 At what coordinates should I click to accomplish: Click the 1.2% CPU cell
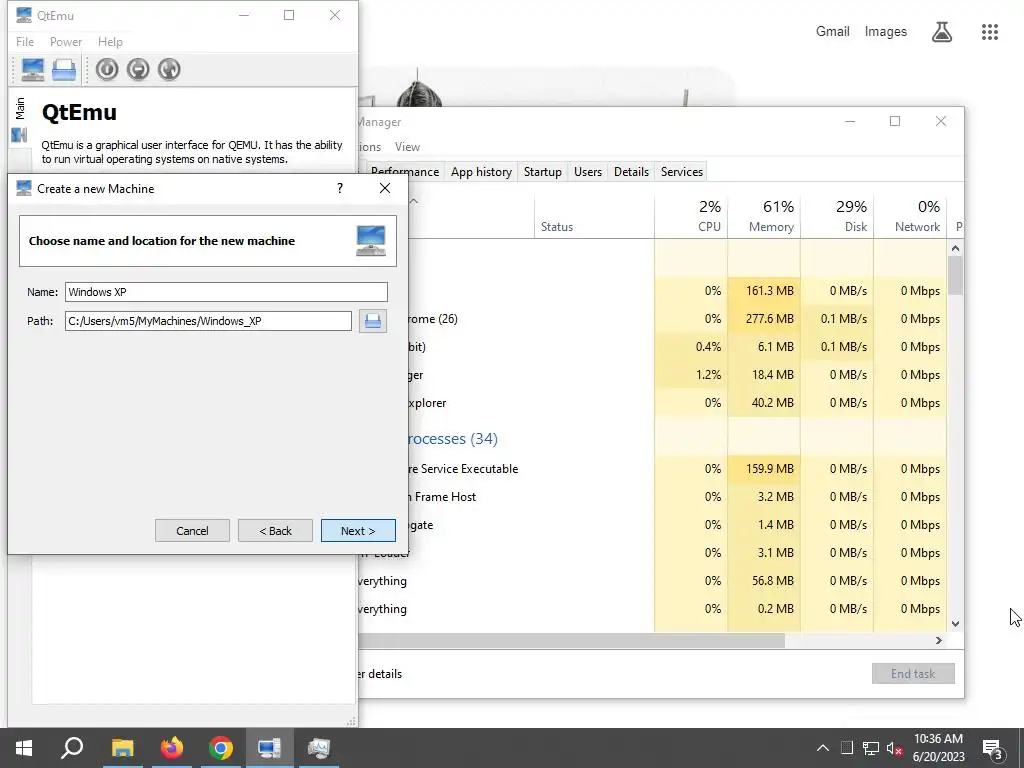pyautogui.click(x=691, y=375)
